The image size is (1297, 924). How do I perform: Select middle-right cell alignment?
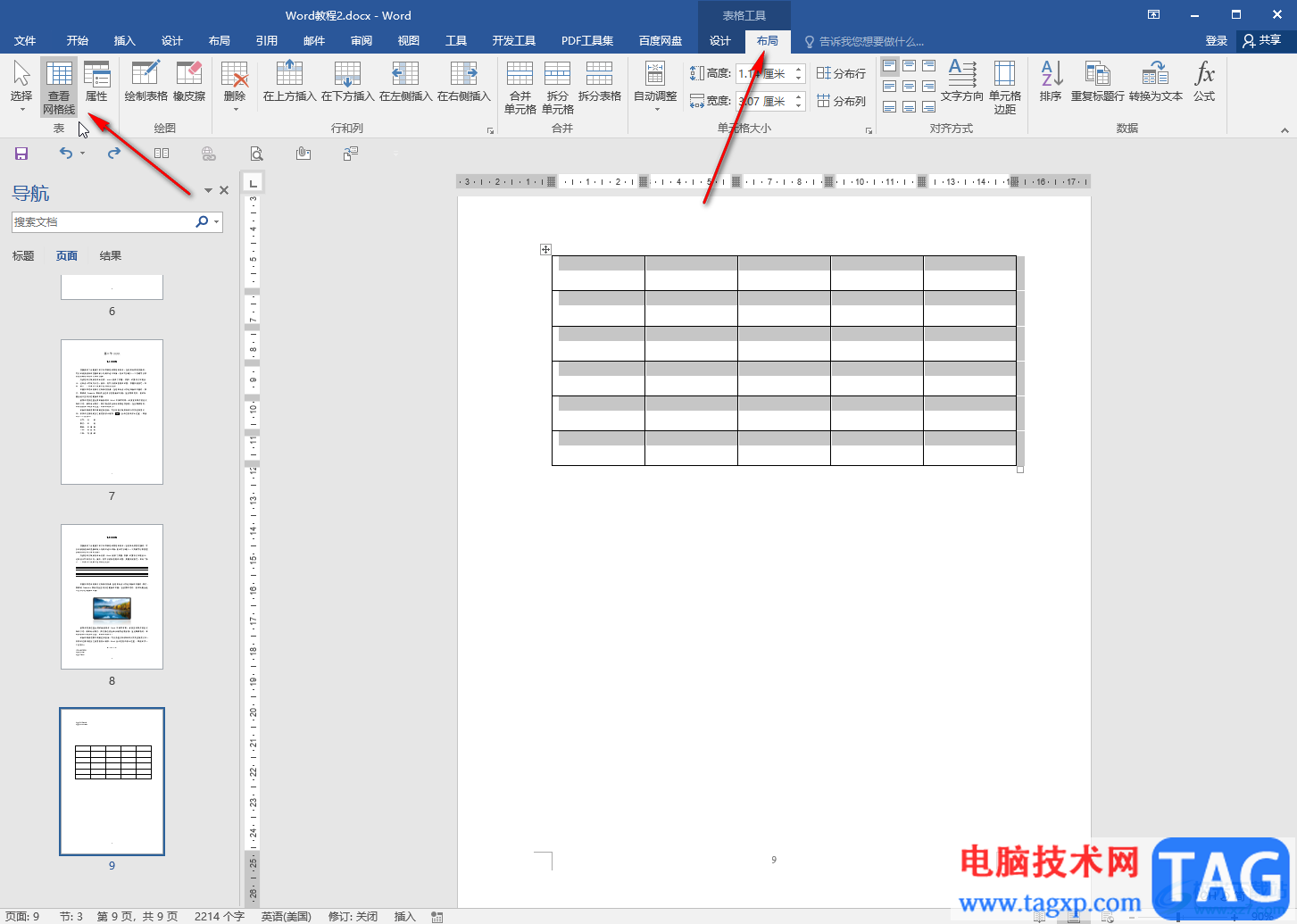[928, 87]
